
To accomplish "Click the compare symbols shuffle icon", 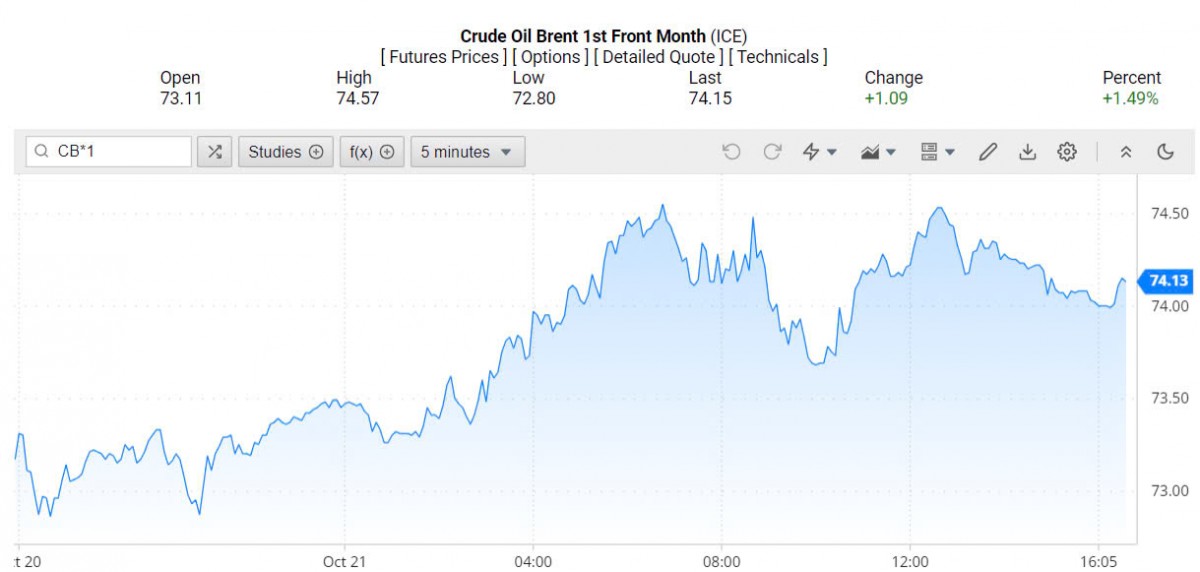I will [214, 152].
